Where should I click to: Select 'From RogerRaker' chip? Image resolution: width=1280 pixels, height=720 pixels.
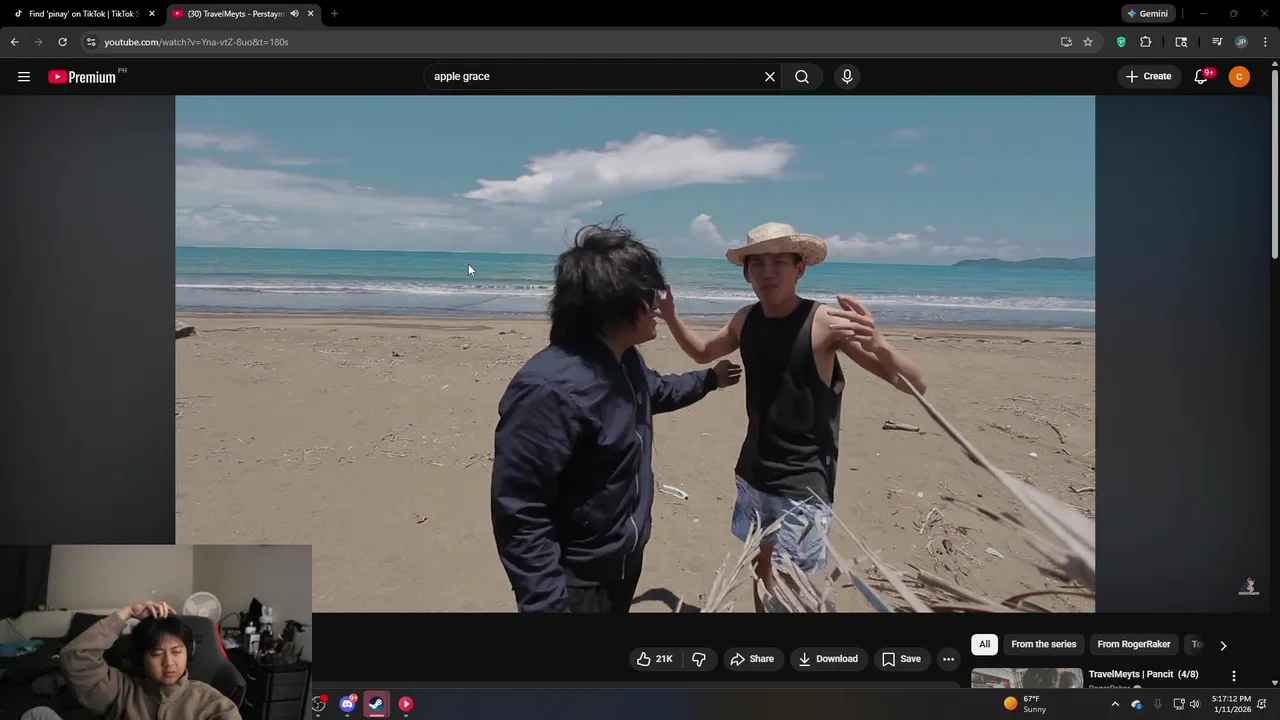1134,644
